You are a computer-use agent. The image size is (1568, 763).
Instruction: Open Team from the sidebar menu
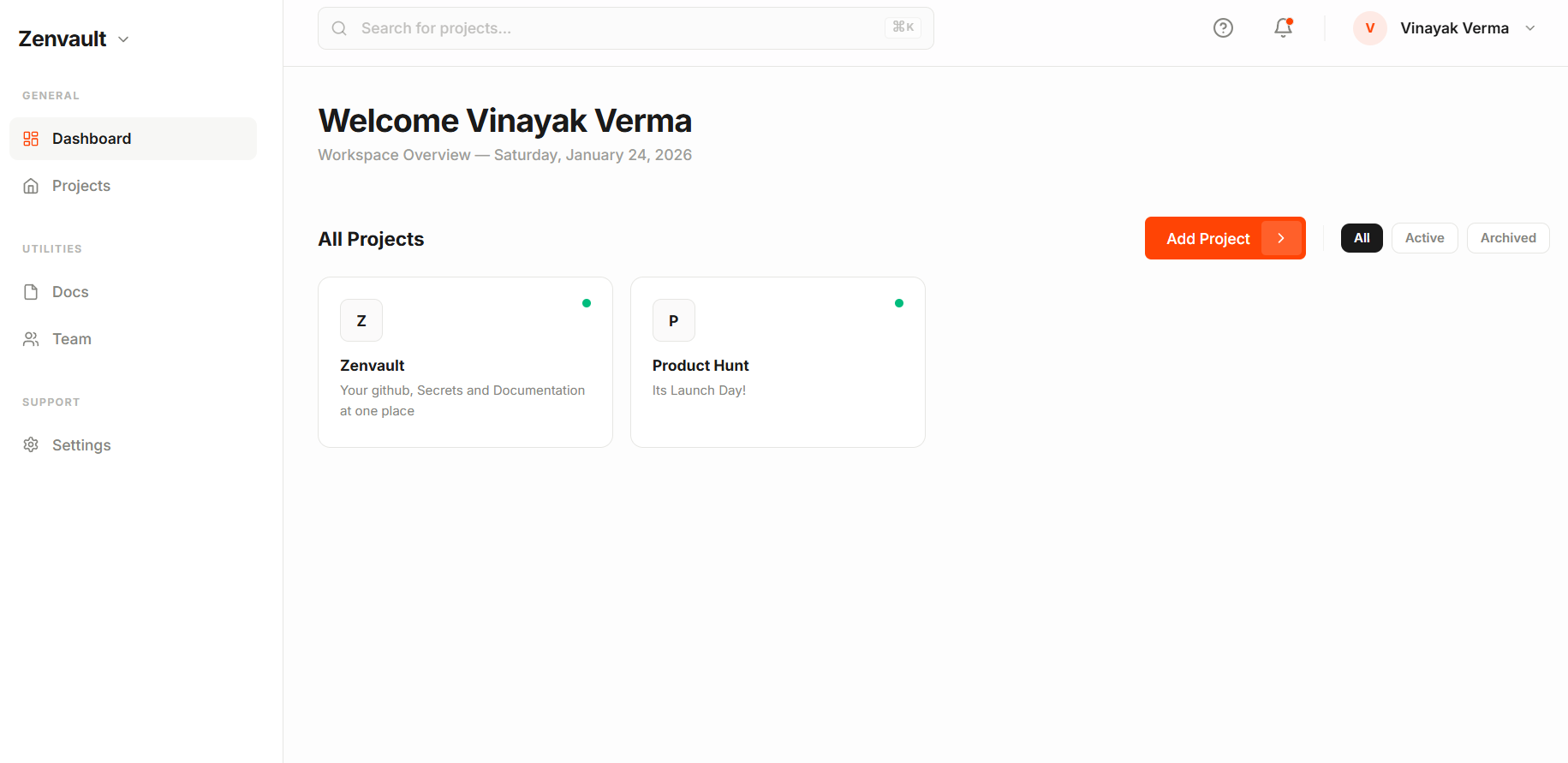click(x=71, y=338)
